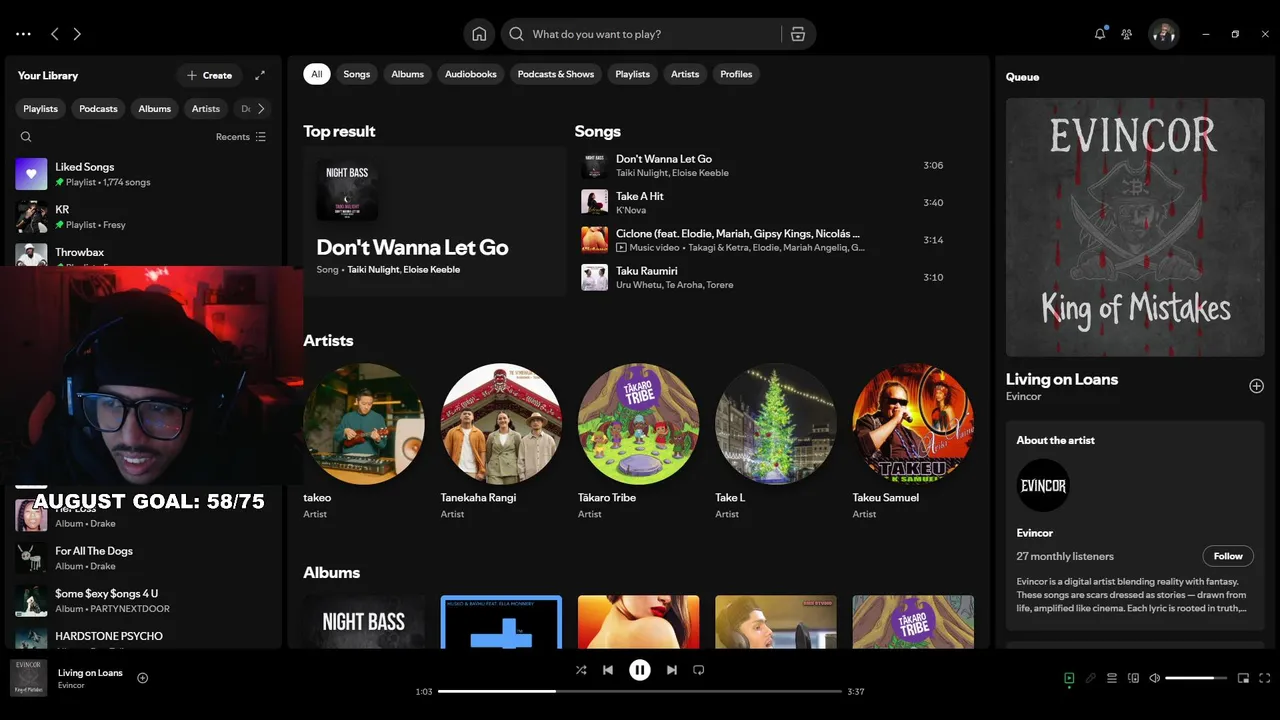1280x720 pixels.
Task: Filter library by Albums chip
Action: point(155,109)
